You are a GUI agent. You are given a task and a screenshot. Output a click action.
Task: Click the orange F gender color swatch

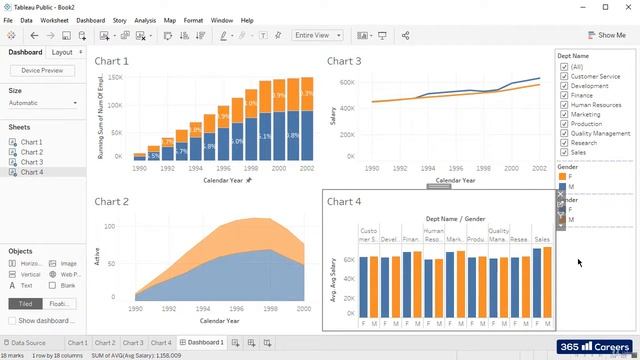pyautogui.click(x=562, y=176)
